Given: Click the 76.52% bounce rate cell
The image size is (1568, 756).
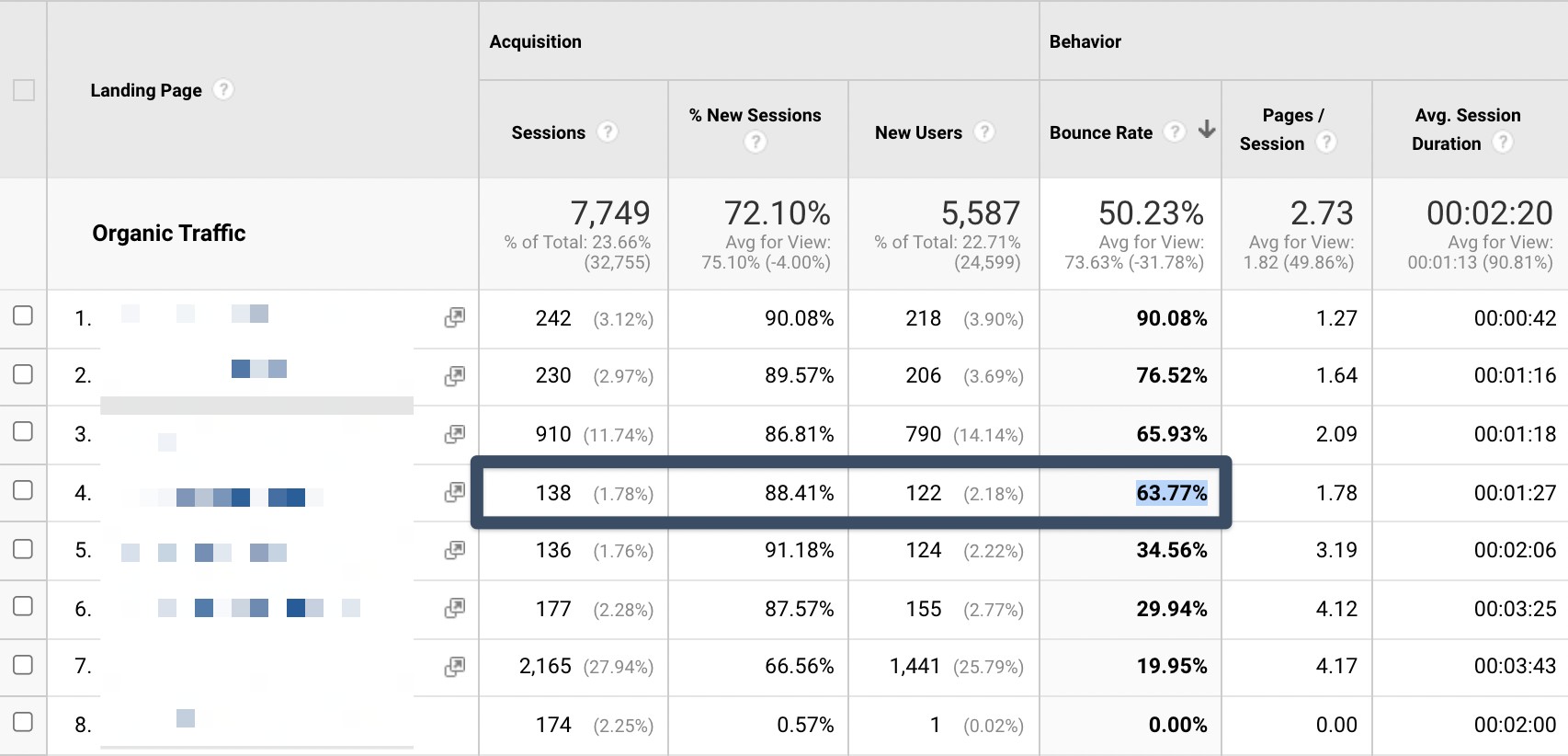Looking at the screenshot, I should (1172, 375).
